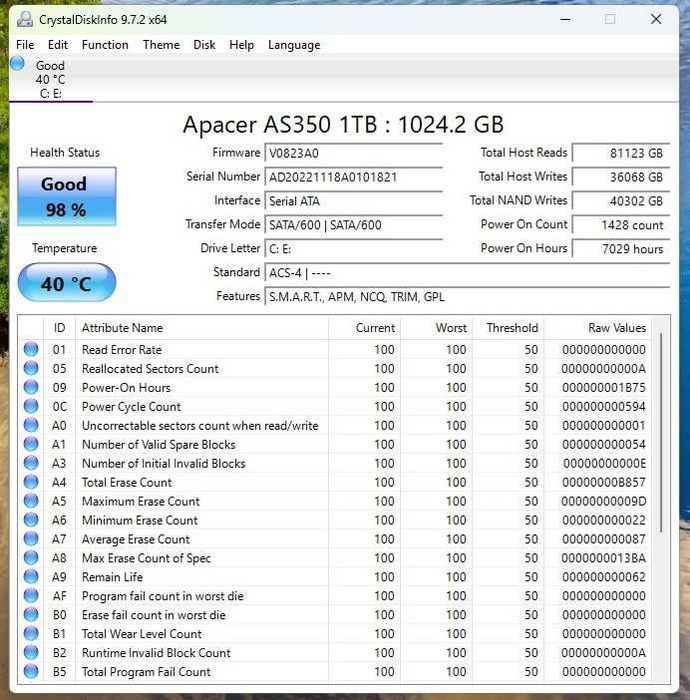690x700 pixels.
Task: Click status orb for Number of Valid Spare Blocks
Action: click(31, 444)
